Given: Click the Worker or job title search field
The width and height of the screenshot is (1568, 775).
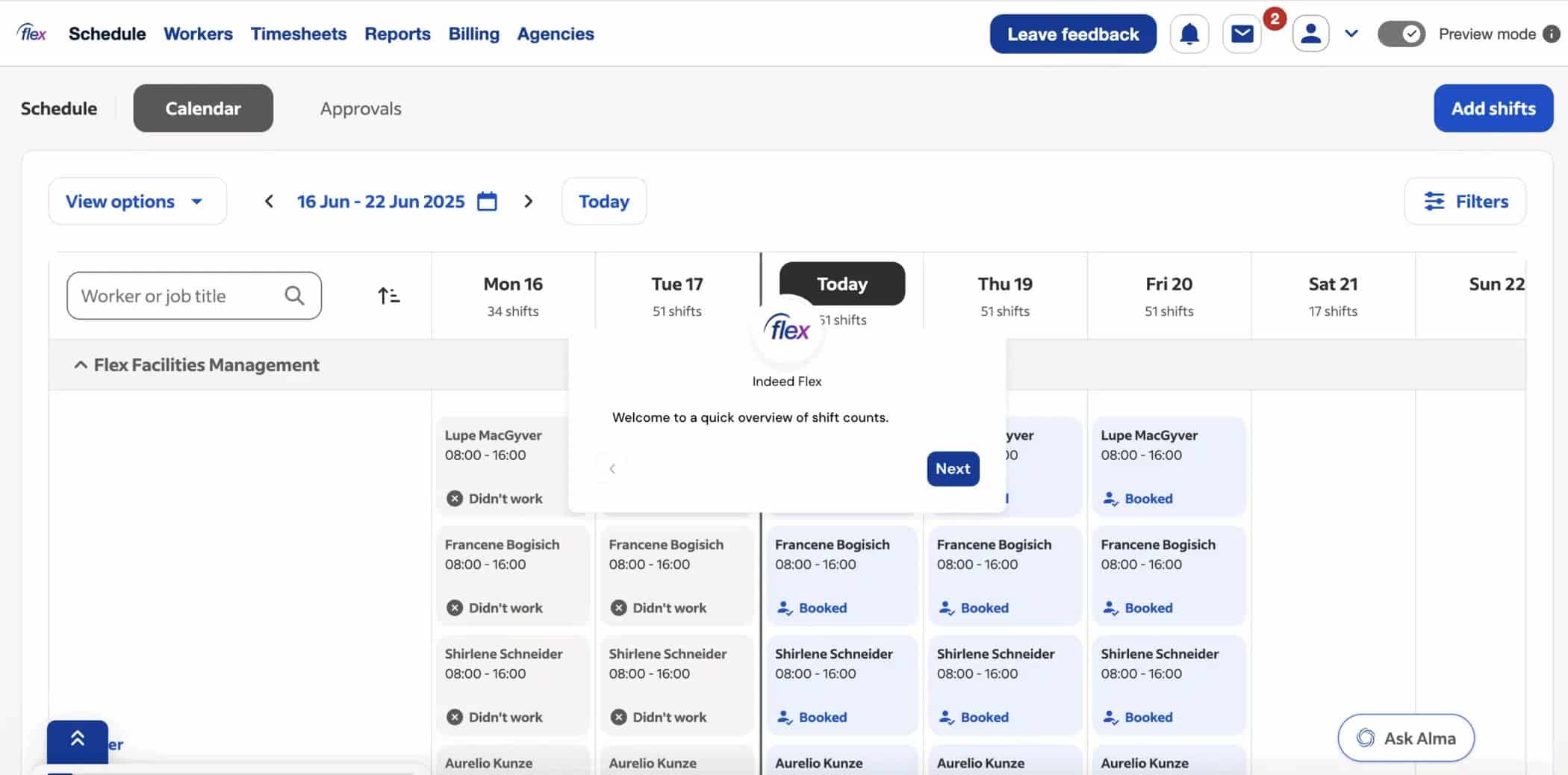Looking at the screenshot, I should coord(179,296).
